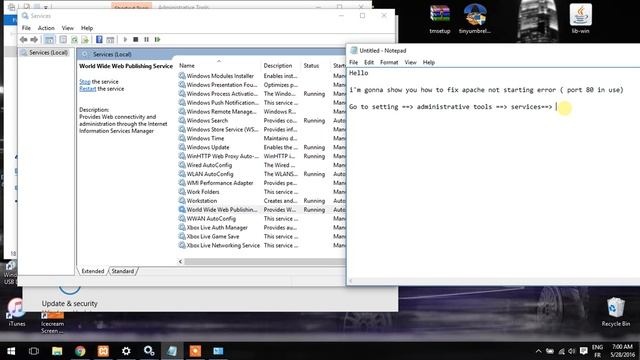
Task: Open the Windows Start button
Action: pos(11,351)
